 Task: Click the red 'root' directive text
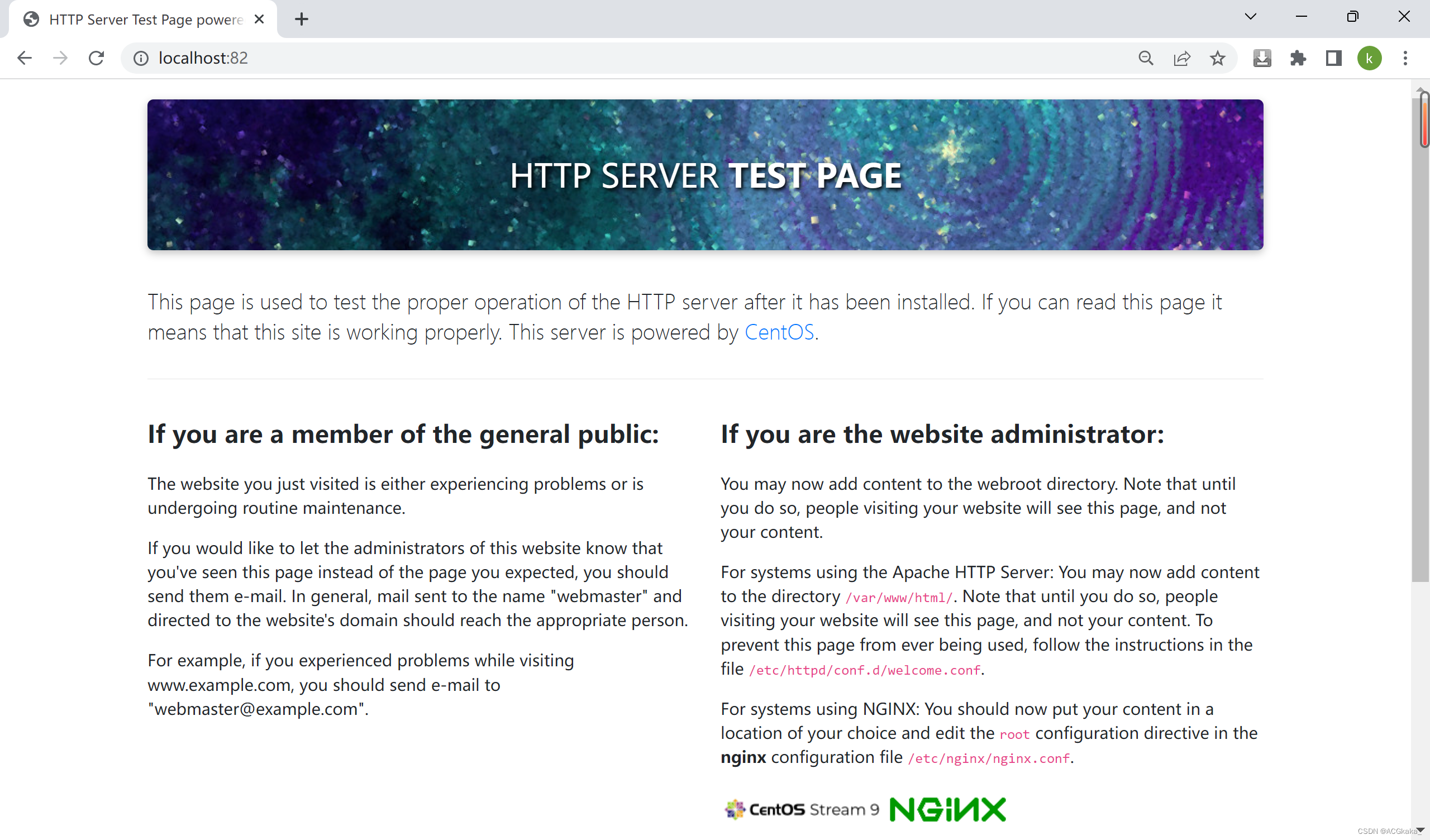click(x=1014, y=734)
